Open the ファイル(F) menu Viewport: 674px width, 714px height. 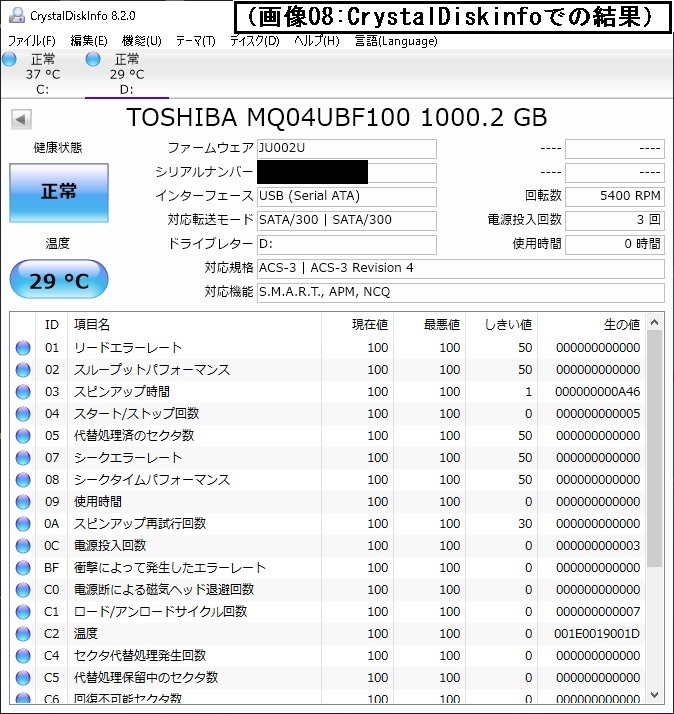[x=32, y=41]
